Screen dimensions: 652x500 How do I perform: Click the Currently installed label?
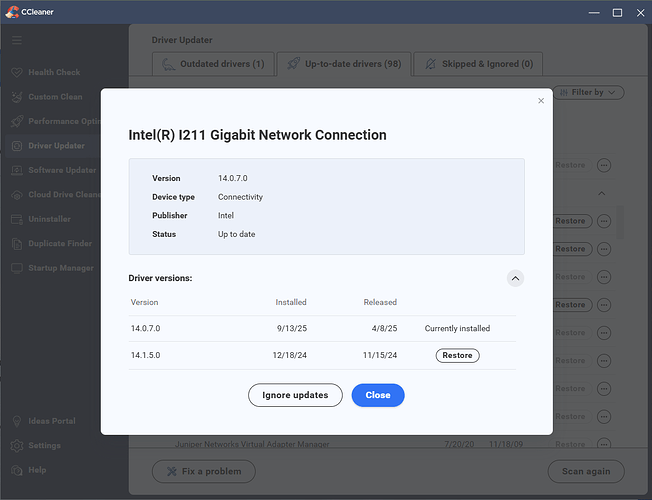[x=457, y=329]
